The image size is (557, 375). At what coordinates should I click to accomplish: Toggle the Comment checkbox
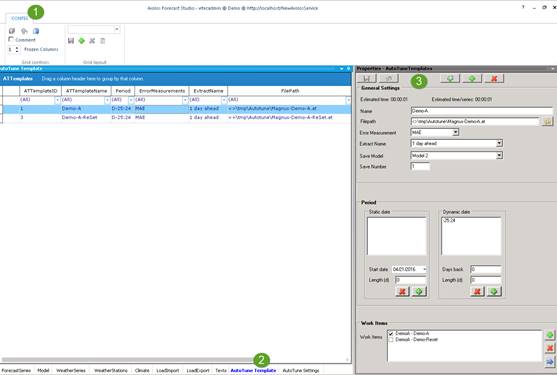[x=11, y=39]
